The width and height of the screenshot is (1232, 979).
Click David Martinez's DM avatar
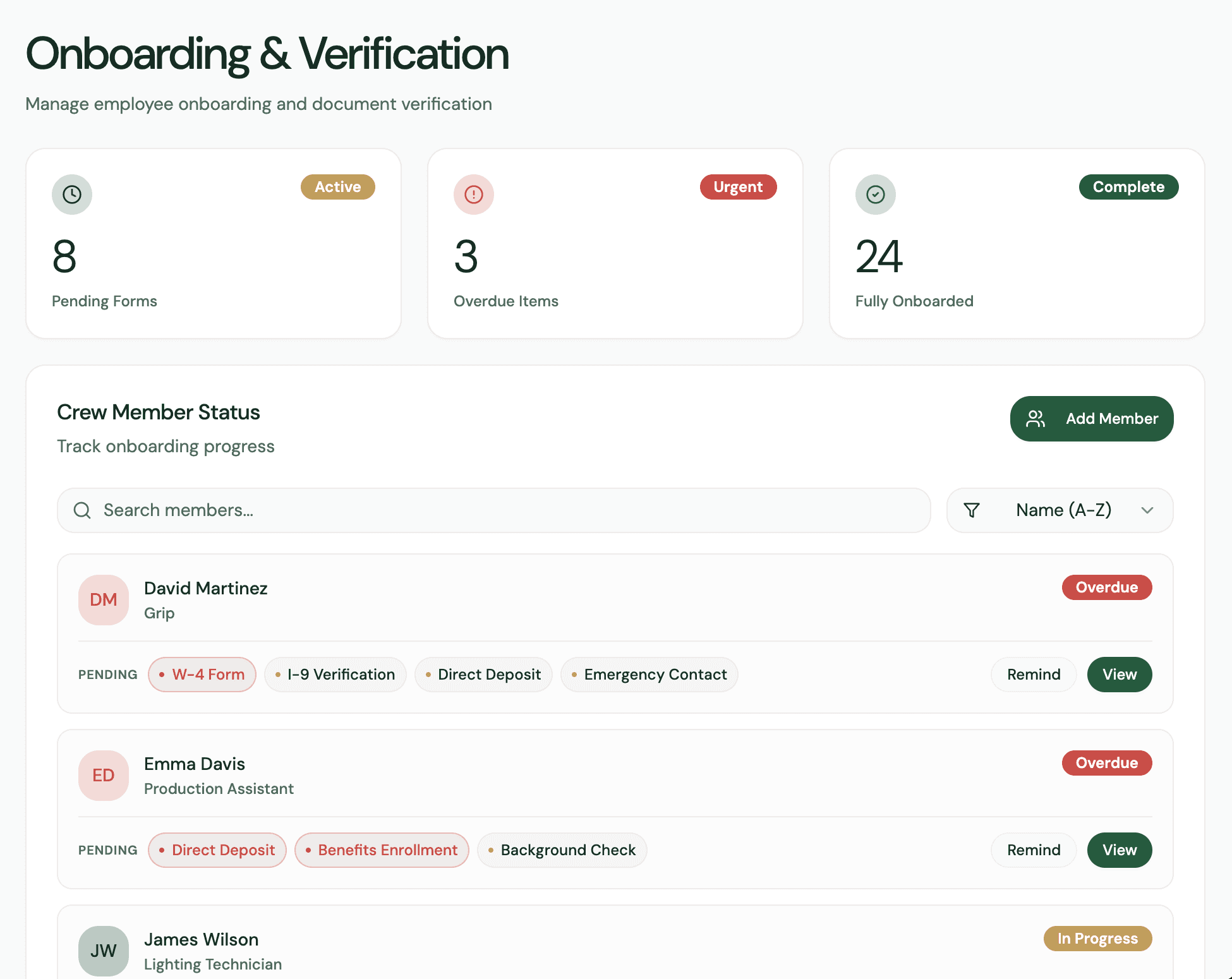pyautogui.click(x=104, y=600)
